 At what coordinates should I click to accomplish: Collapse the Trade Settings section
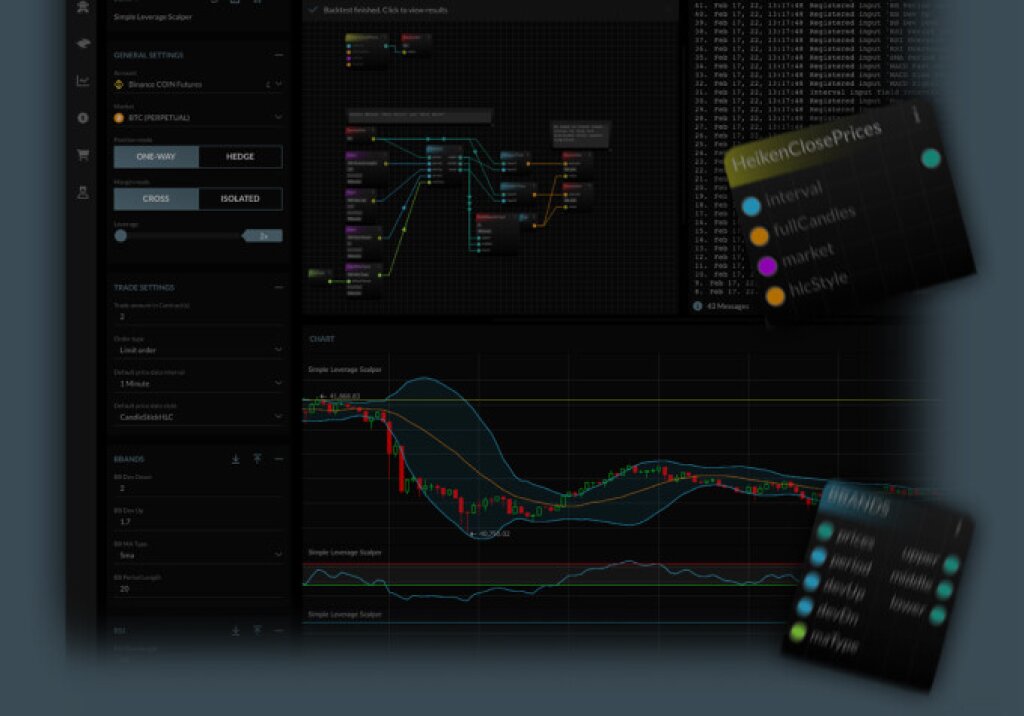pos(278,288)
